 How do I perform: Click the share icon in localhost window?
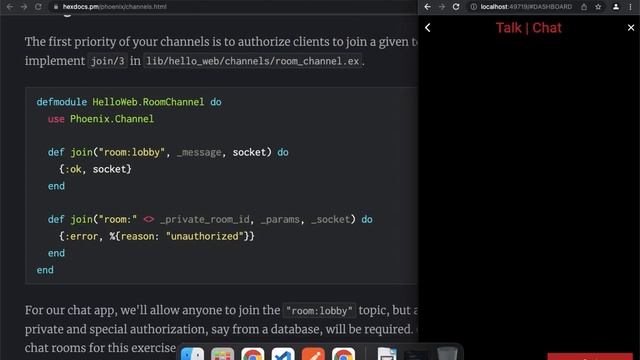[584, 7]
